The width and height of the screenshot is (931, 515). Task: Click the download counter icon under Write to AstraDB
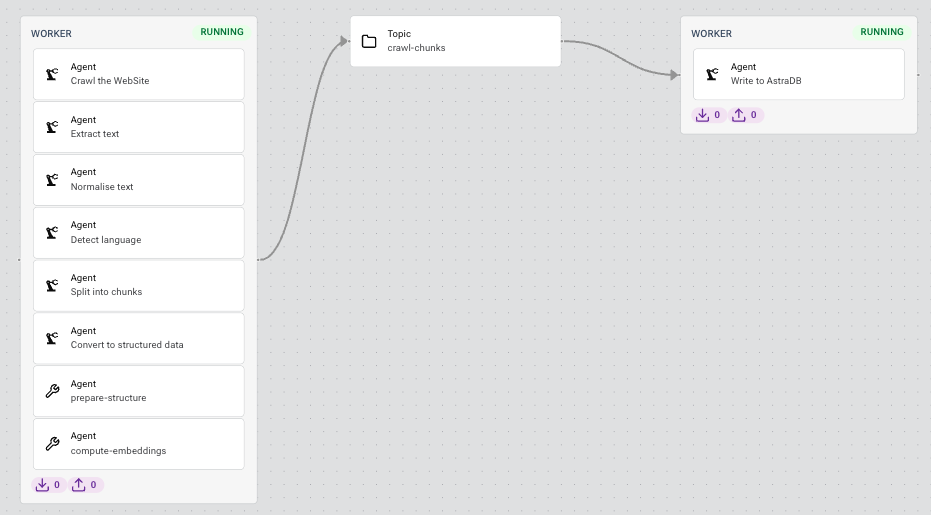(702, 115)
